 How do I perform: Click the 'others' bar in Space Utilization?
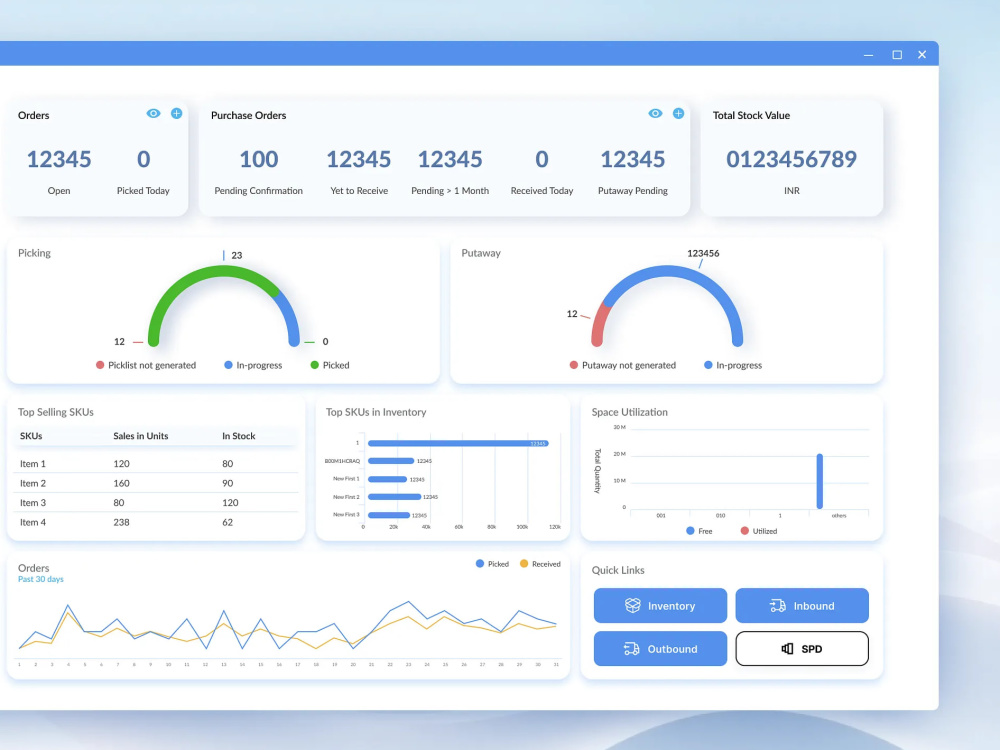click(x=820, y=482)
